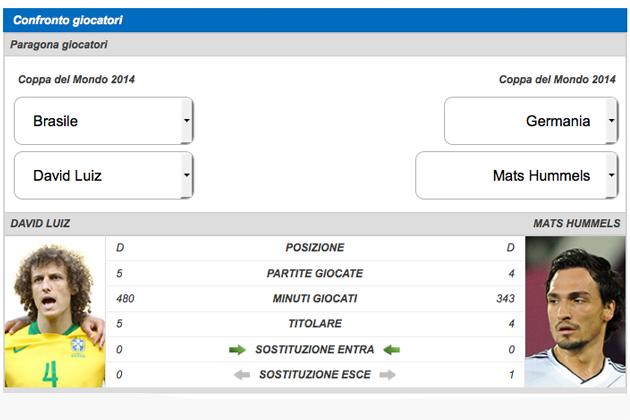Click the green right arrow beside Sostituzione Entra
630x420 pixels.
[237, 350]
